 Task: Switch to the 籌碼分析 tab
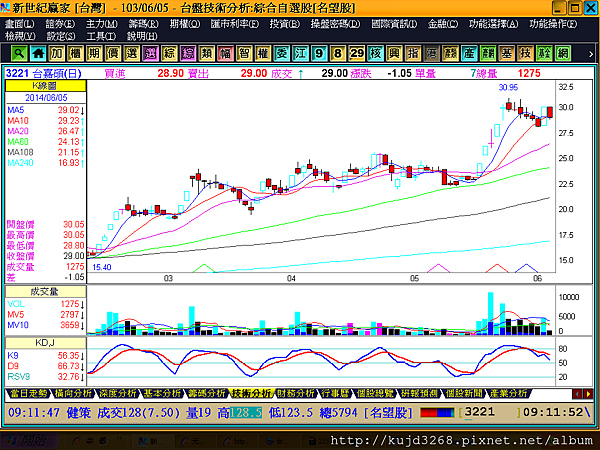coord(207,393)
